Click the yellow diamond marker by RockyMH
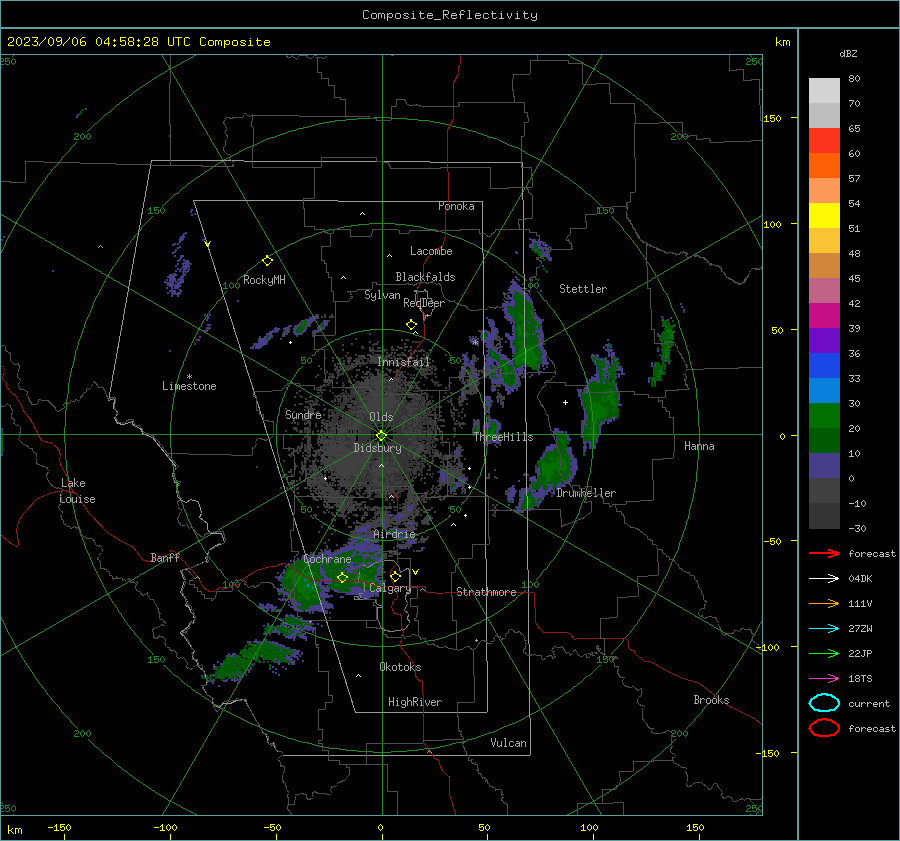 [267, 261]
